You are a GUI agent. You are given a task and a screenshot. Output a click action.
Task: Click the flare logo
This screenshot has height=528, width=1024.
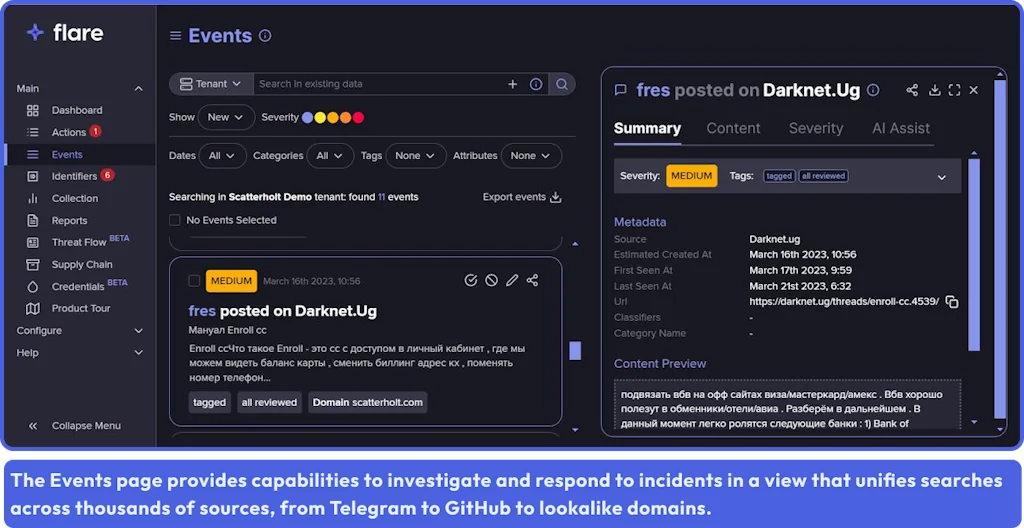(64, 33)
